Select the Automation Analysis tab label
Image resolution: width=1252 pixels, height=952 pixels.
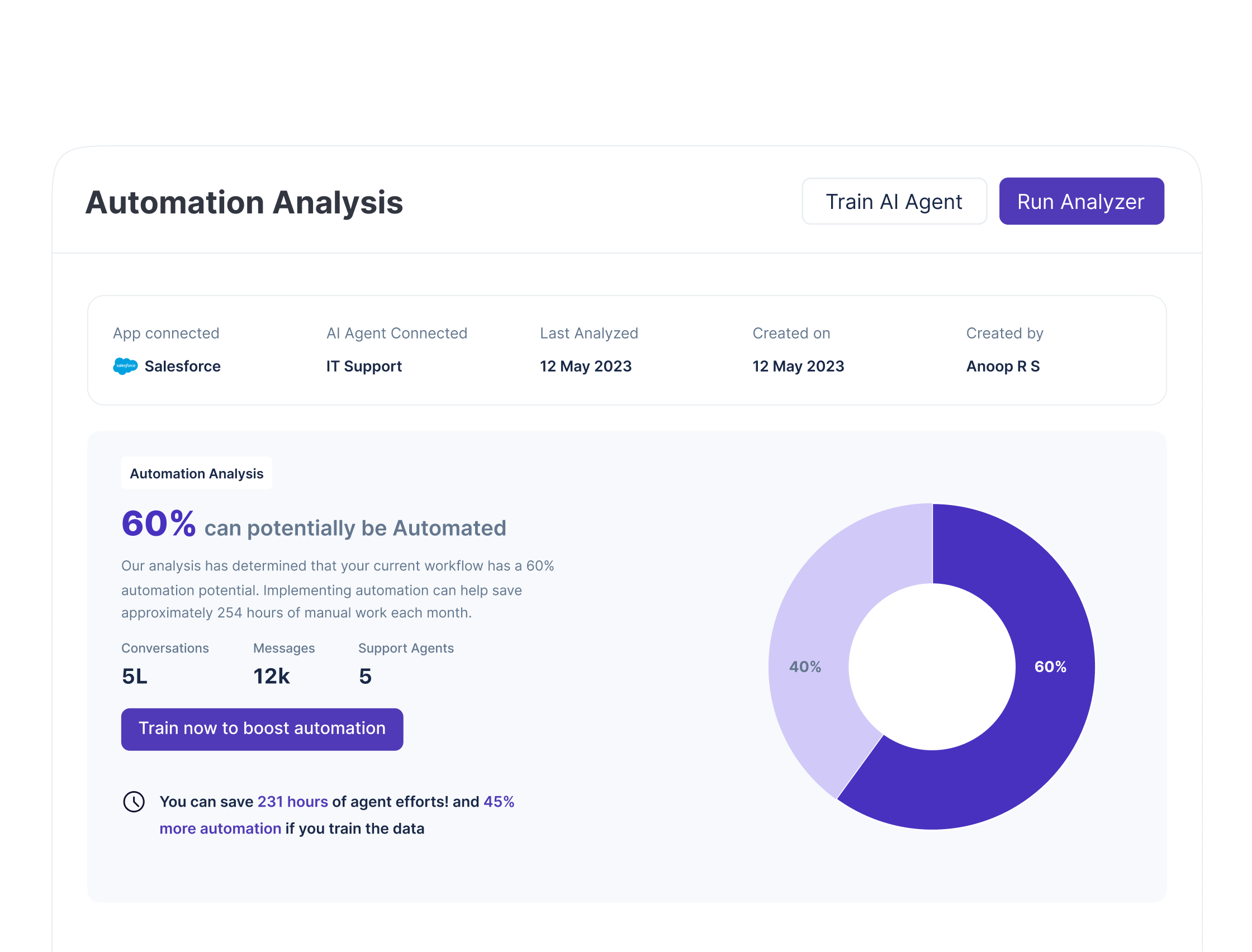coord(196,474)
